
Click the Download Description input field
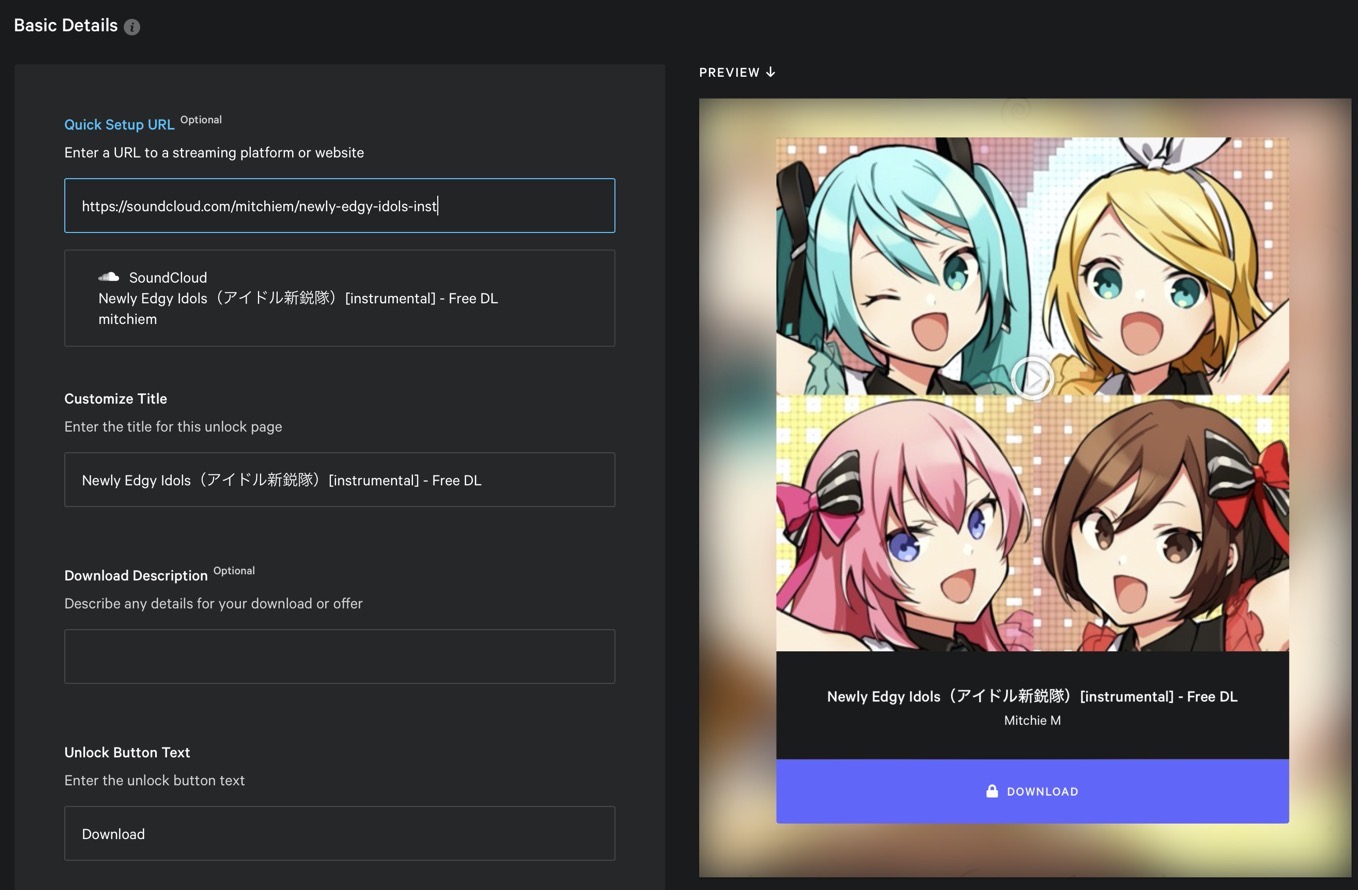tap(340, 657)
